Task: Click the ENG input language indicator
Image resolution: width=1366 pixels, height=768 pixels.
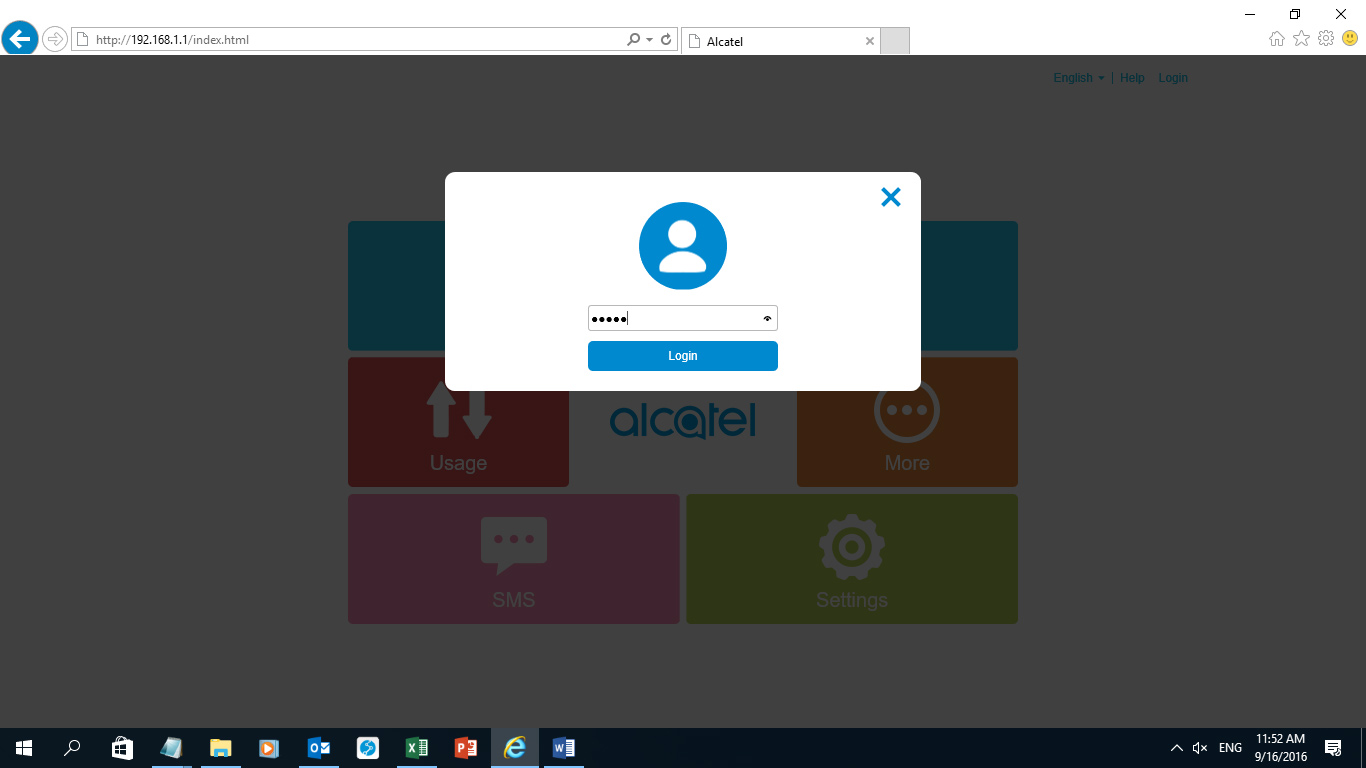Action: (x=1231, y=748)
